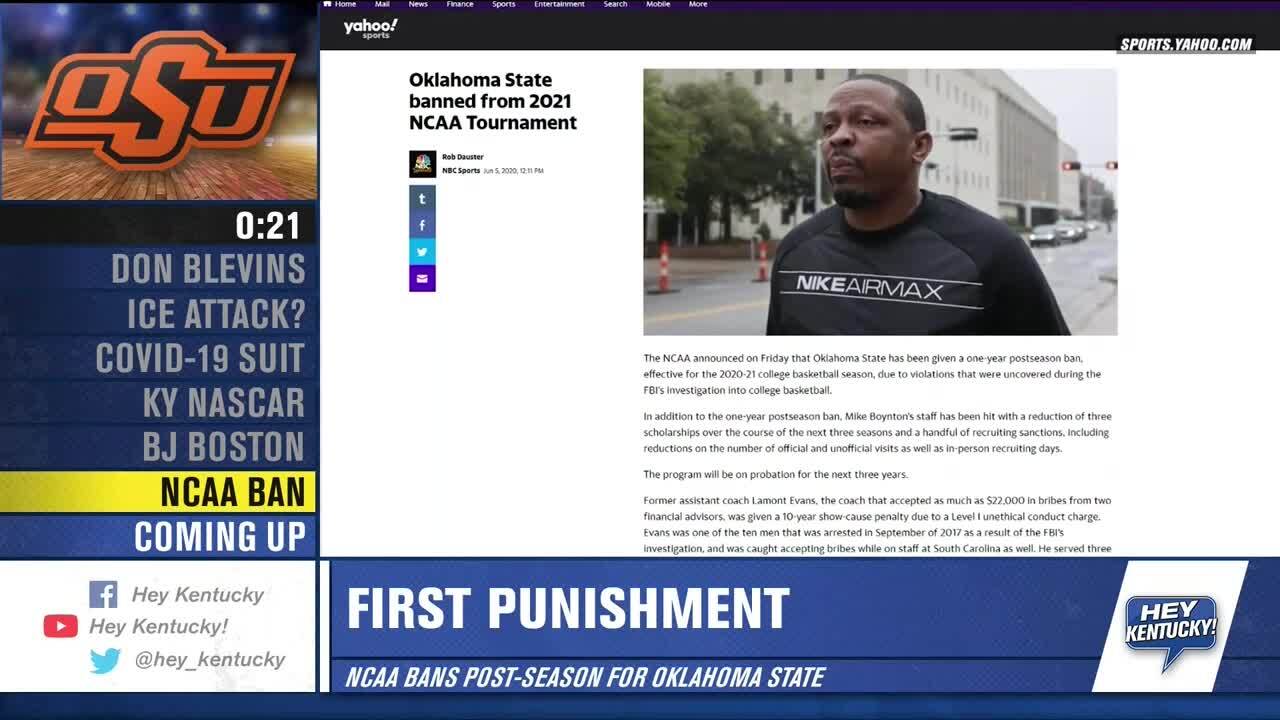Click the SPORTS.YAHOO.COM source label
Image resolution: width=1280 pixels, height=720 pixels.
1186,44
